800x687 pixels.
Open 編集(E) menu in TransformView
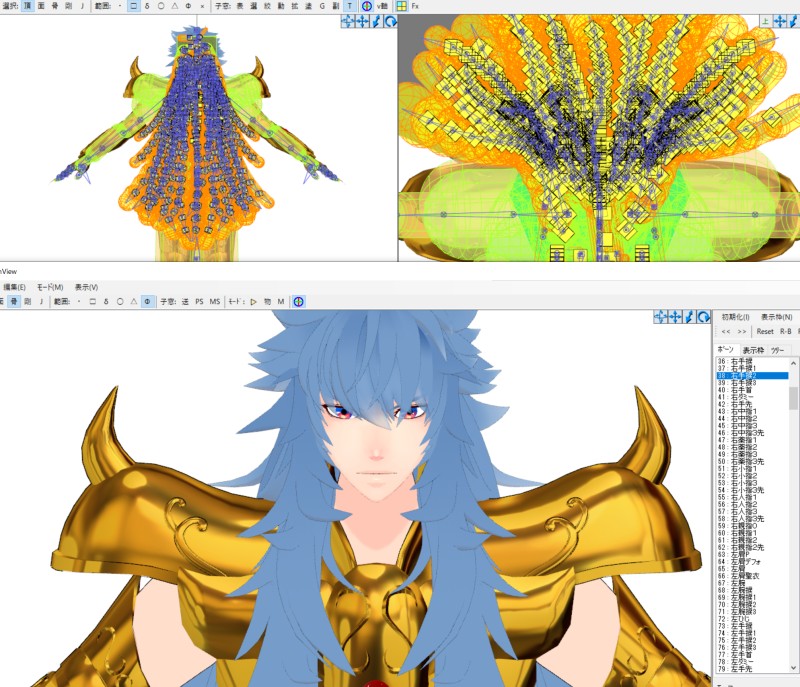pyautogui.click(x=14, y=287)
